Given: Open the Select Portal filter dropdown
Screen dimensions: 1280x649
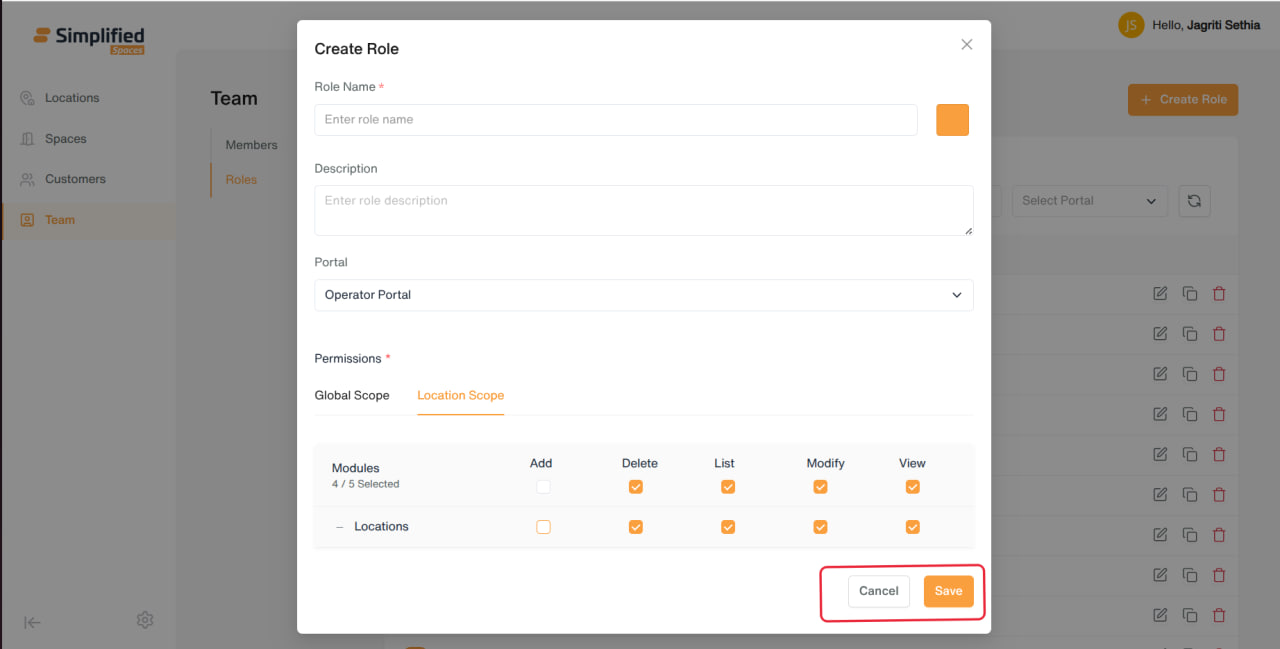Looking at the screenshot, I should 1090,200.
